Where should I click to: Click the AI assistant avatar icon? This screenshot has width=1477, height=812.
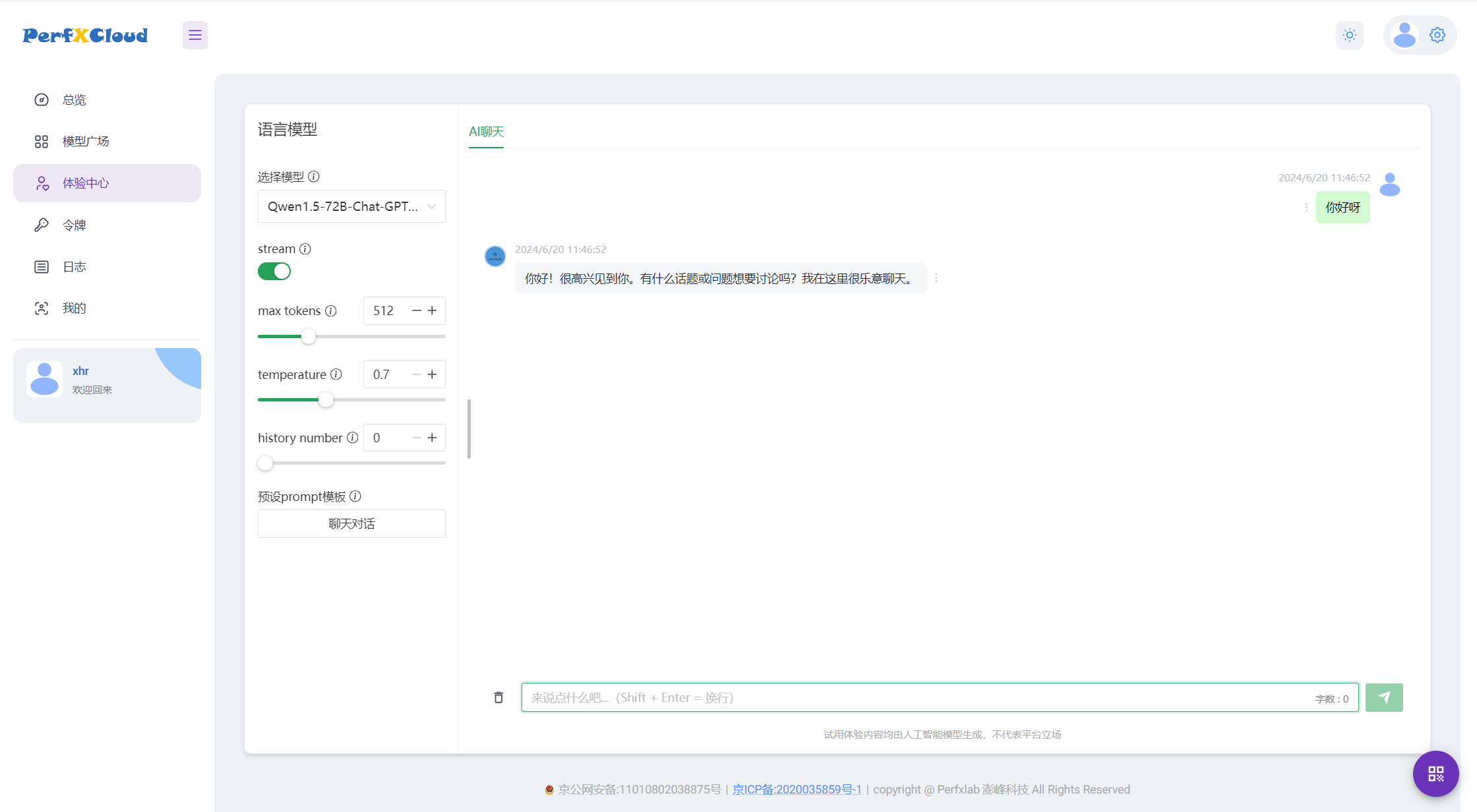(495, 256)
